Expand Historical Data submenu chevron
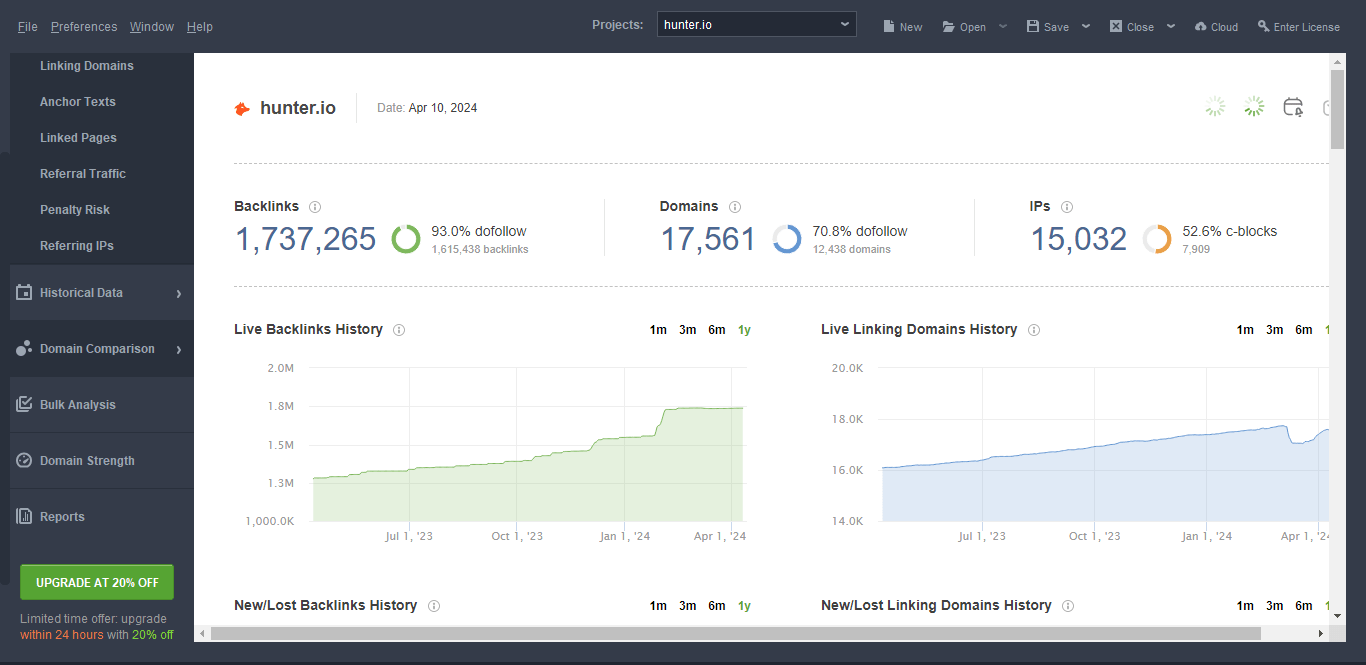The width and height of the screenshot is (1366, 665). tap(179, 294)
